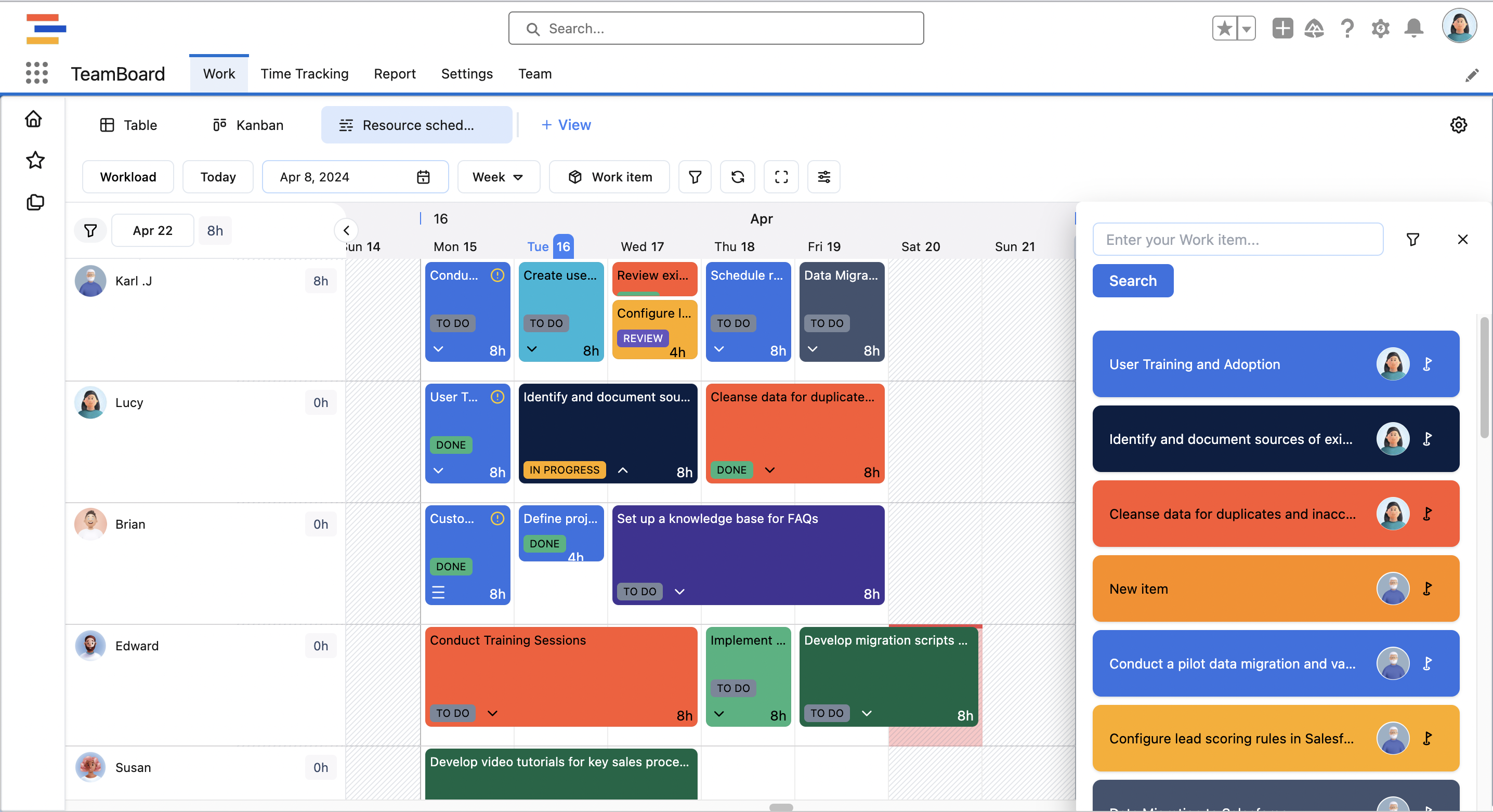
Task: Switch to the Time Tracking tab
Action: click(304, 74)
